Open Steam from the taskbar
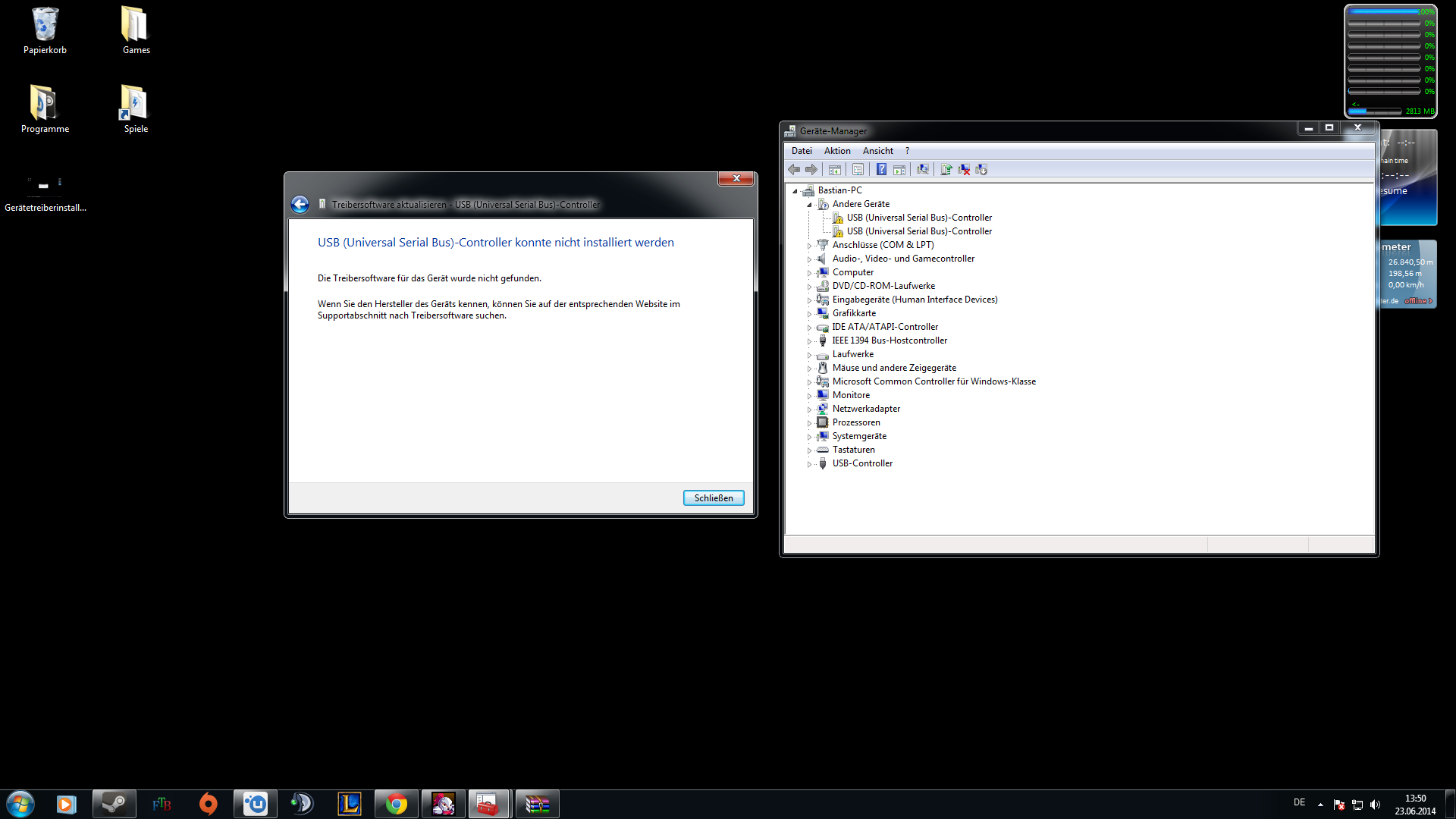 coord(115,804)
